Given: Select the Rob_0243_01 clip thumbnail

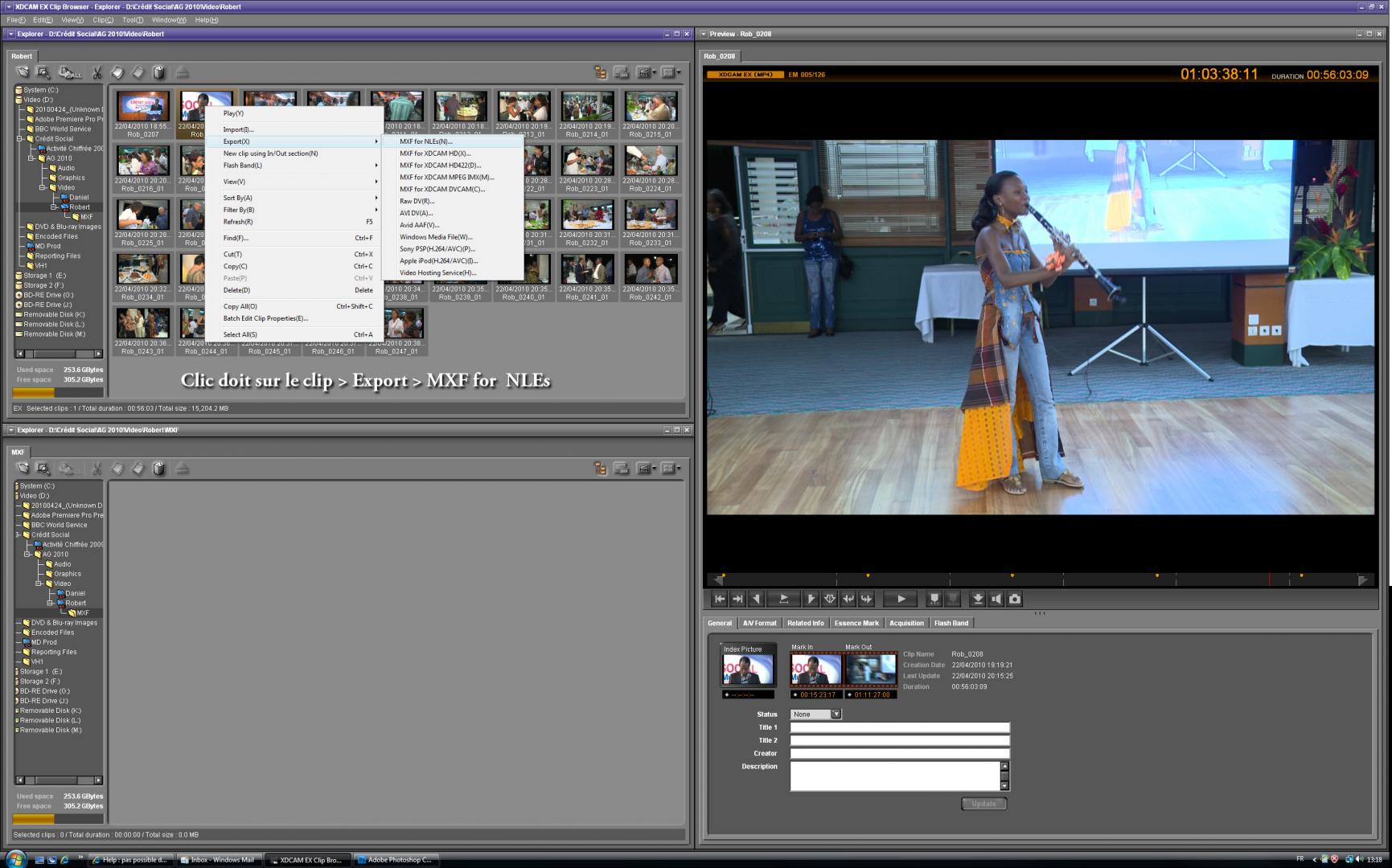Looking at the screenshot, I should pos(143,324).
